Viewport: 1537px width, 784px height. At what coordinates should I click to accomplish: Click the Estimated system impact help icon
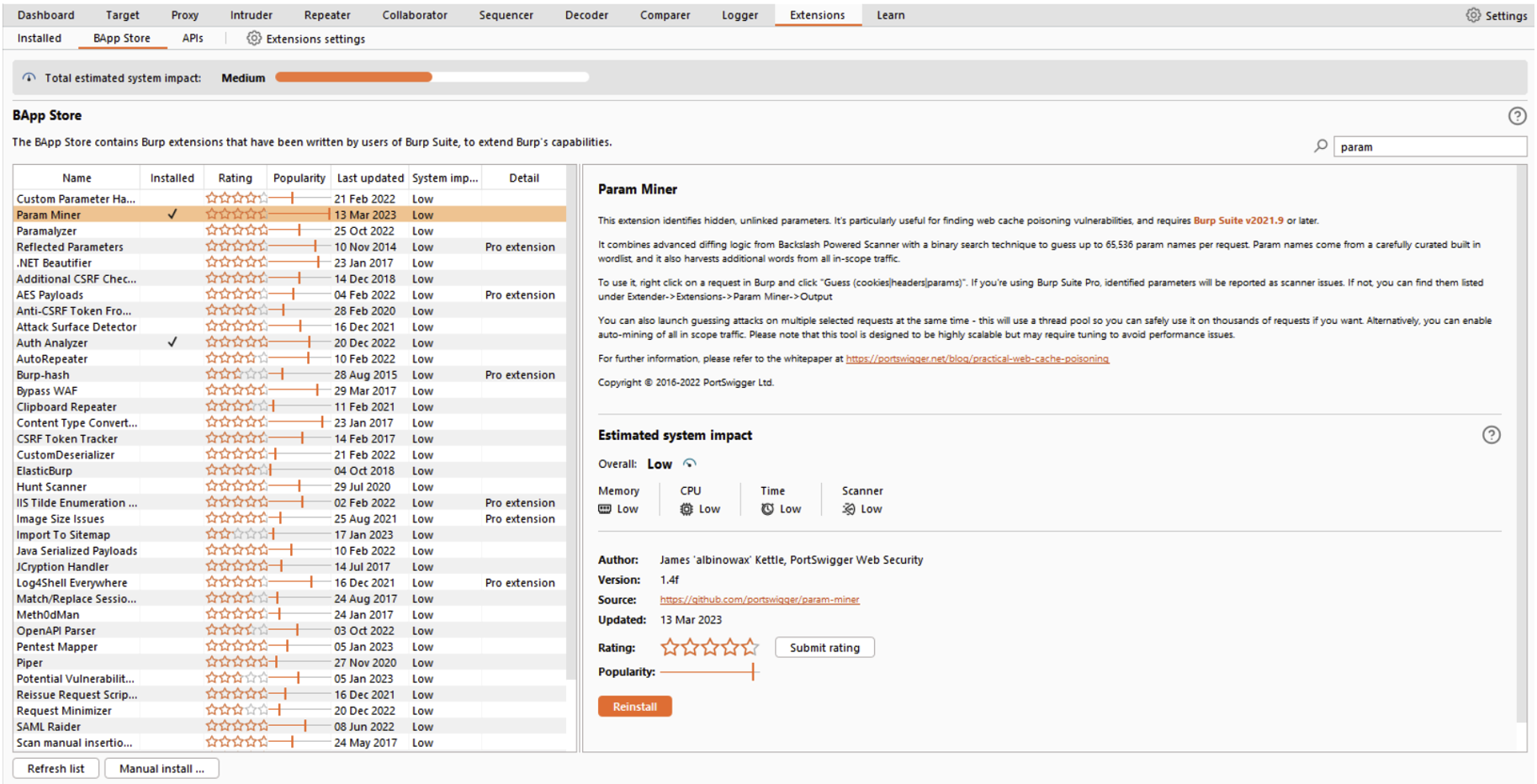(1491, 435)
